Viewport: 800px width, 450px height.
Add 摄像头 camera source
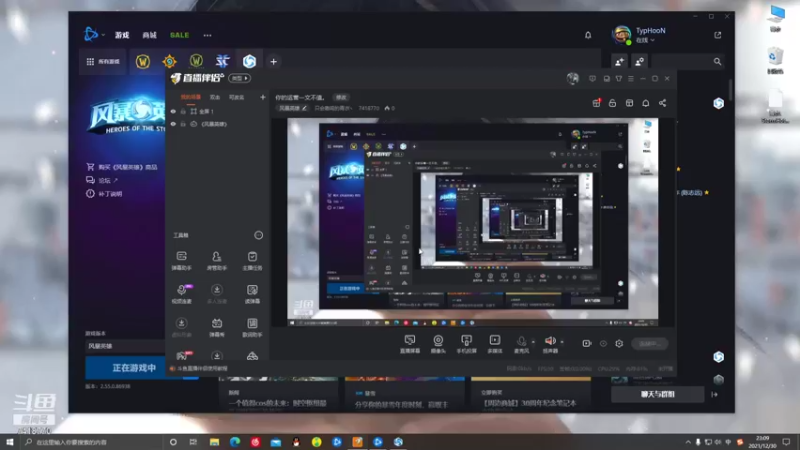coord(438,344)
